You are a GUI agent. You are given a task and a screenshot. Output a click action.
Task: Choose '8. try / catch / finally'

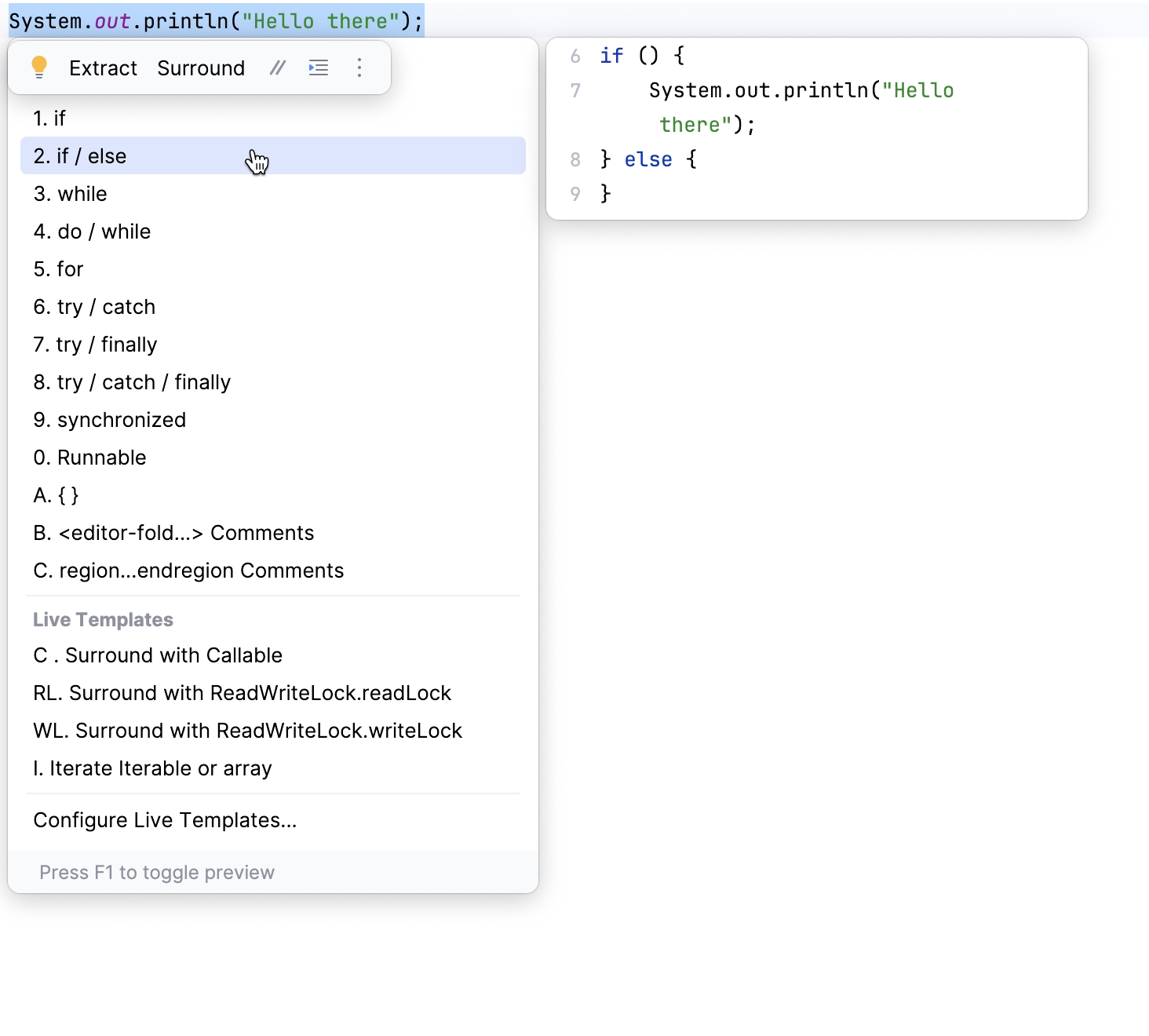132,382
